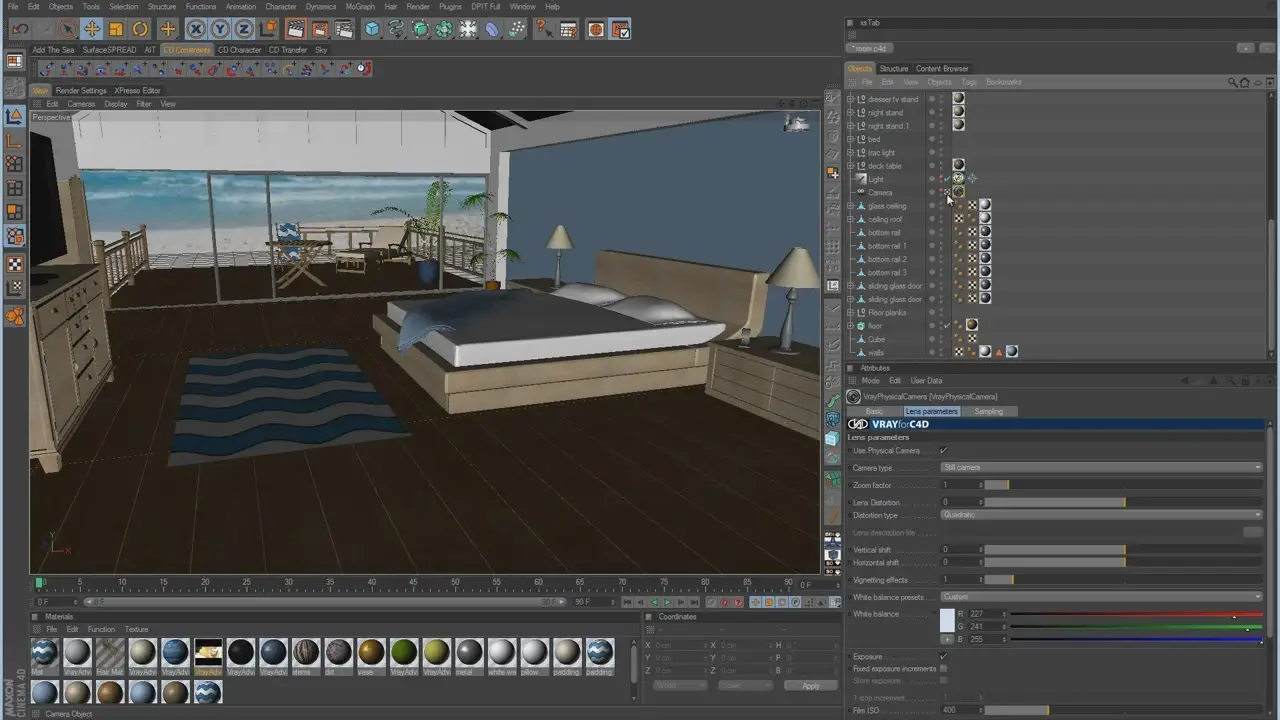Open the MoGraph menu
The width and height of the screenshot is (1280, 720).
[x=360, y=6]
